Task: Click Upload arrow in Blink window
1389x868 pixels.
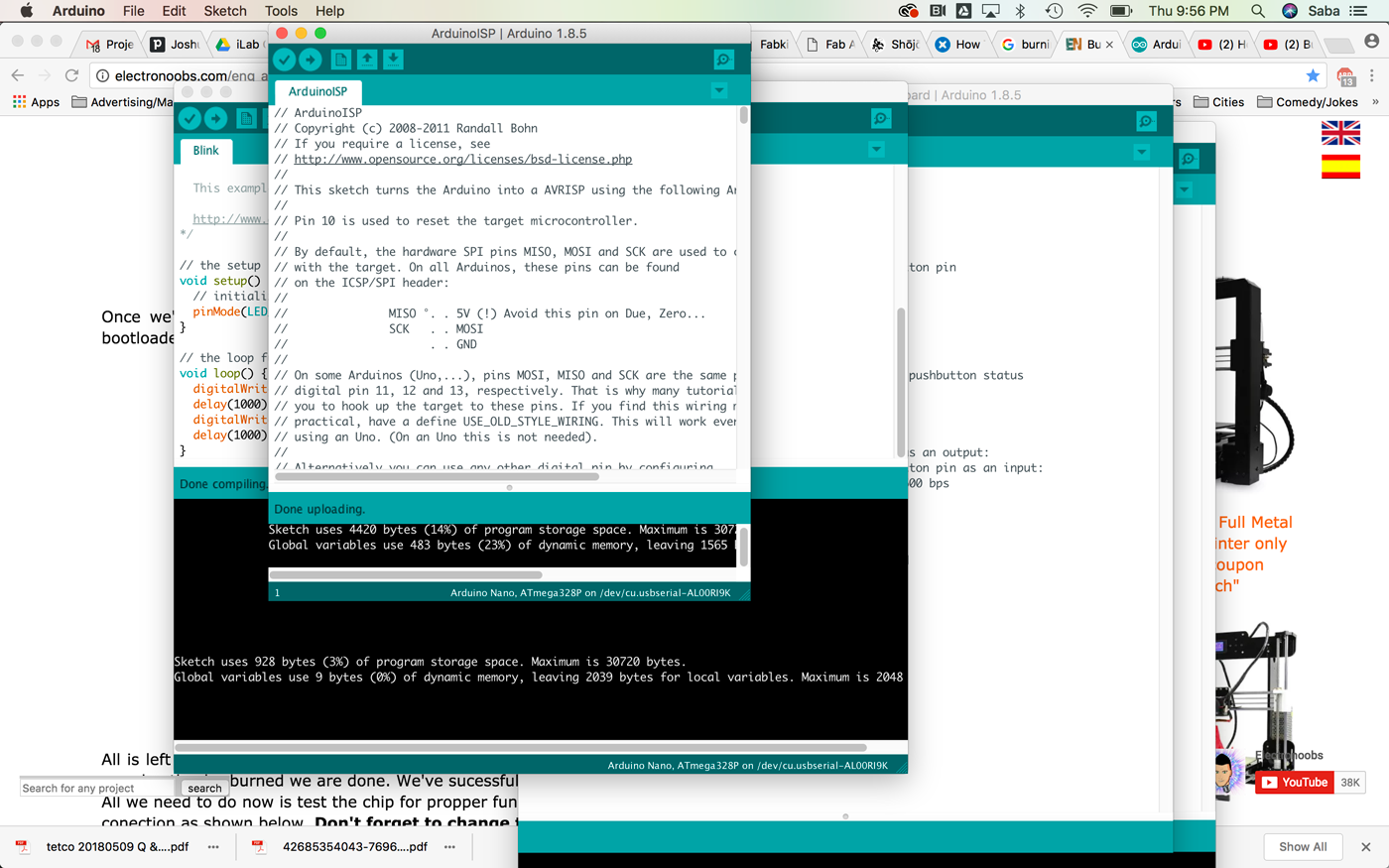Action: pos(215,118)
